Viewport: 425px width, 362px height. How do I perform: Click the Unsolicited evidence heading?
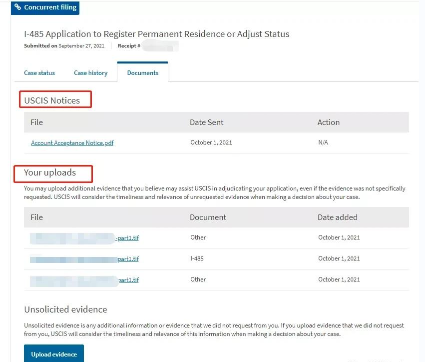(x=66, y=310)
